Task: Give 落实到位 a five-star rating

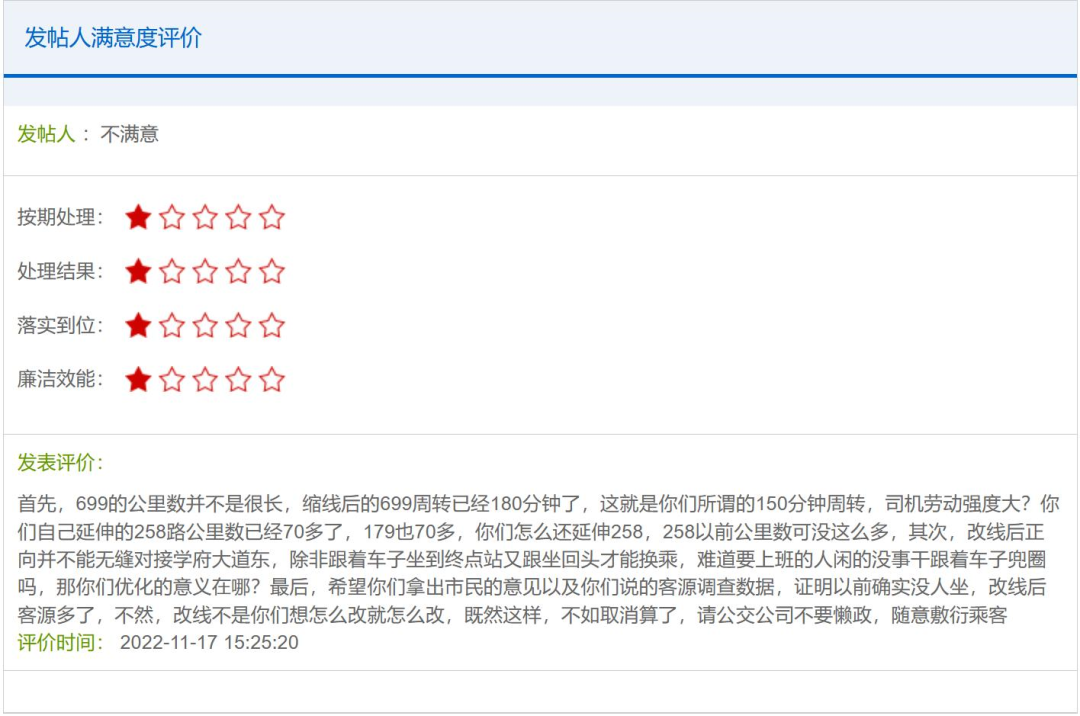Action: pos(272,326)
